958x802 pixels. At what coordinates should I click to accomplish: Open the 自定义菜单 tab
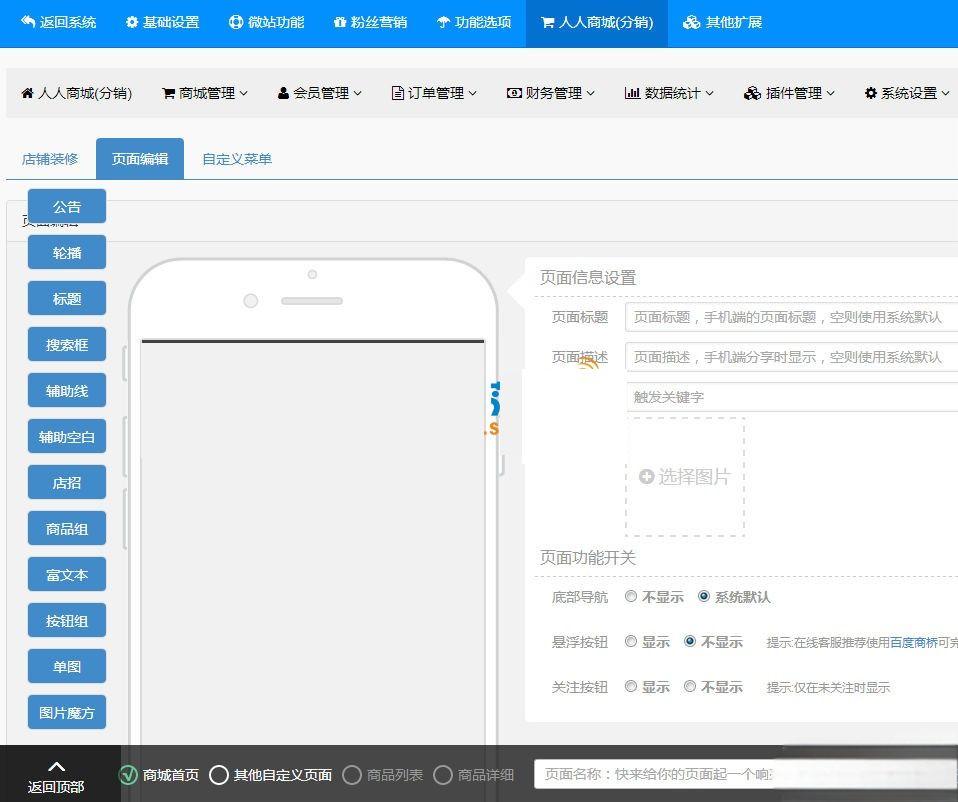click(237, 159)
